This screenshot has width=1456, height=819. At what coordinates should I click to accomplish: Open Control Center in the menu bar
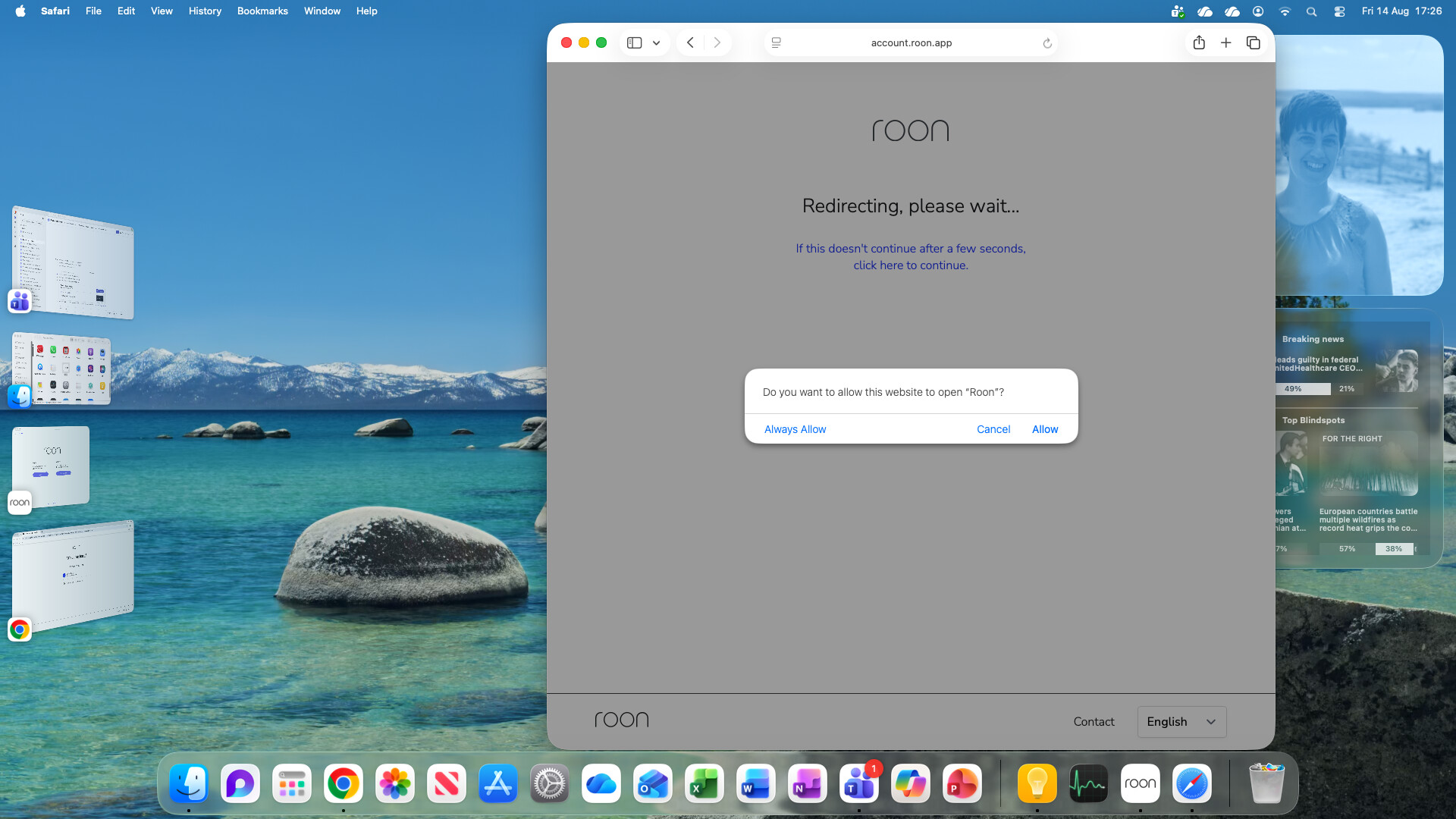1339,11
